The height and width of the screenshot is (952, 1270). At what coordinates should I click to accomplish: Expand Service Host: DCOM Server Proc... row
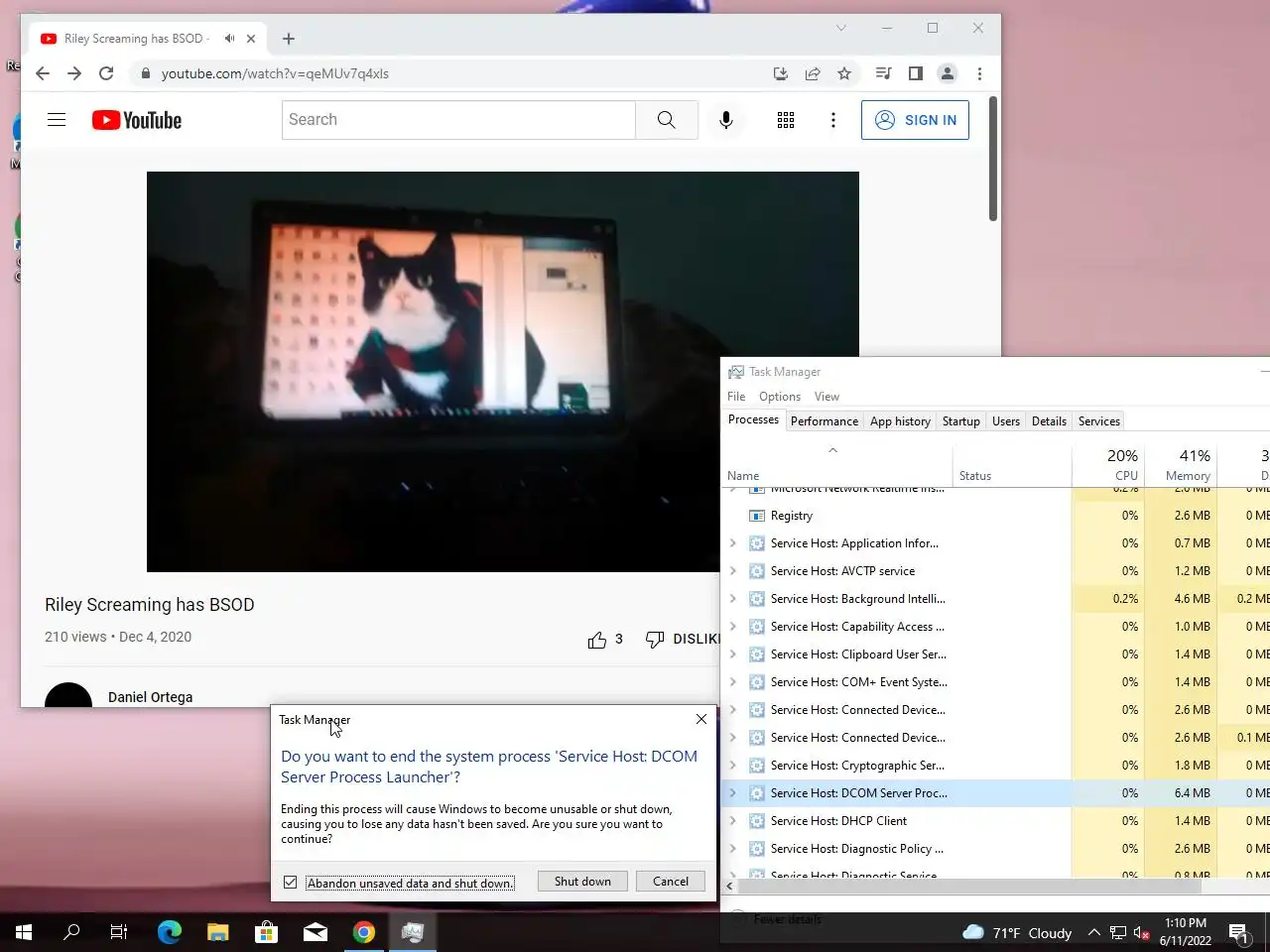733,793
